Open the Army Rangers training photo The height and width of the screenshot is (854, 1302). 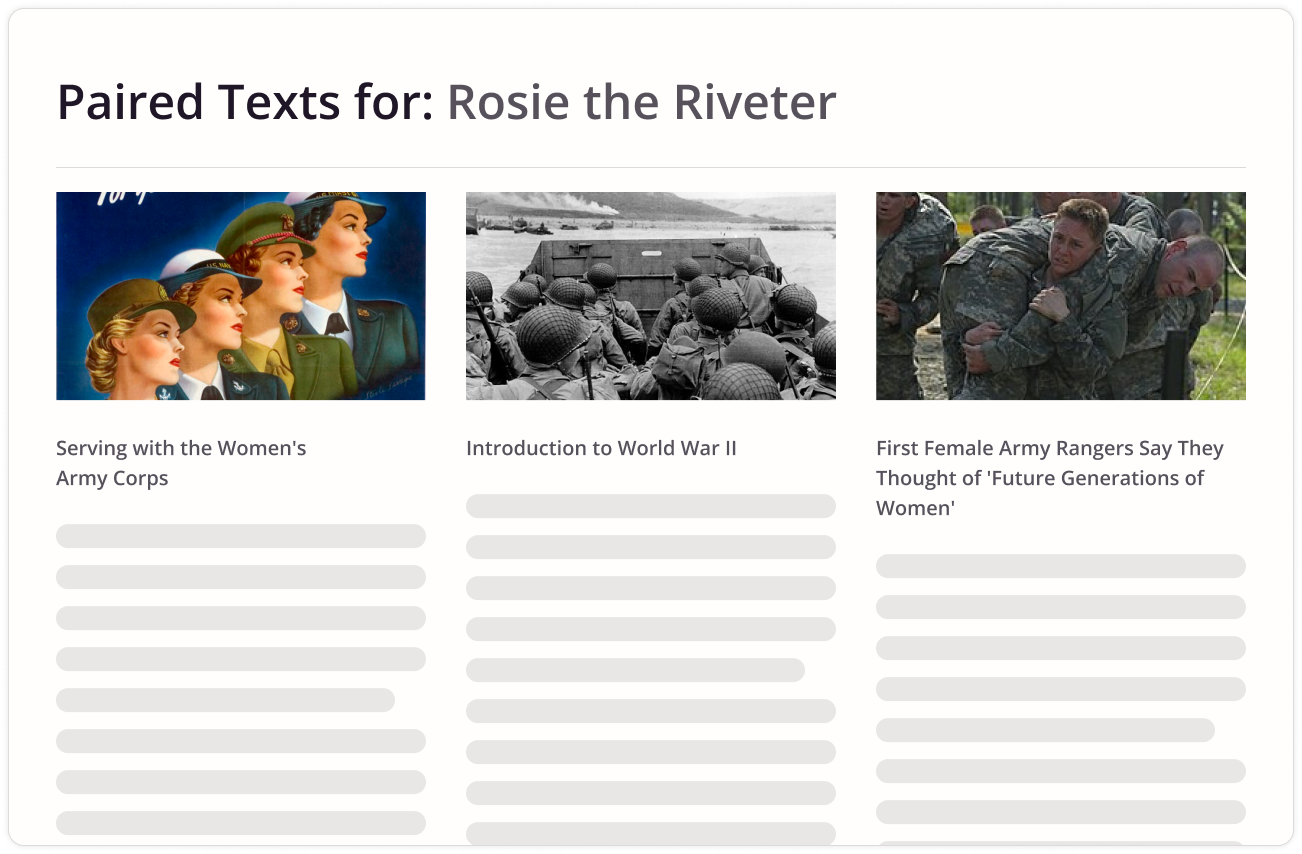[1061, 296]
